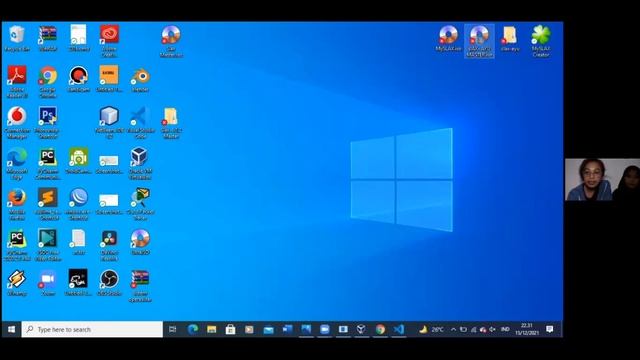Click the 26°C weather taskbar widget

[432, 329]
